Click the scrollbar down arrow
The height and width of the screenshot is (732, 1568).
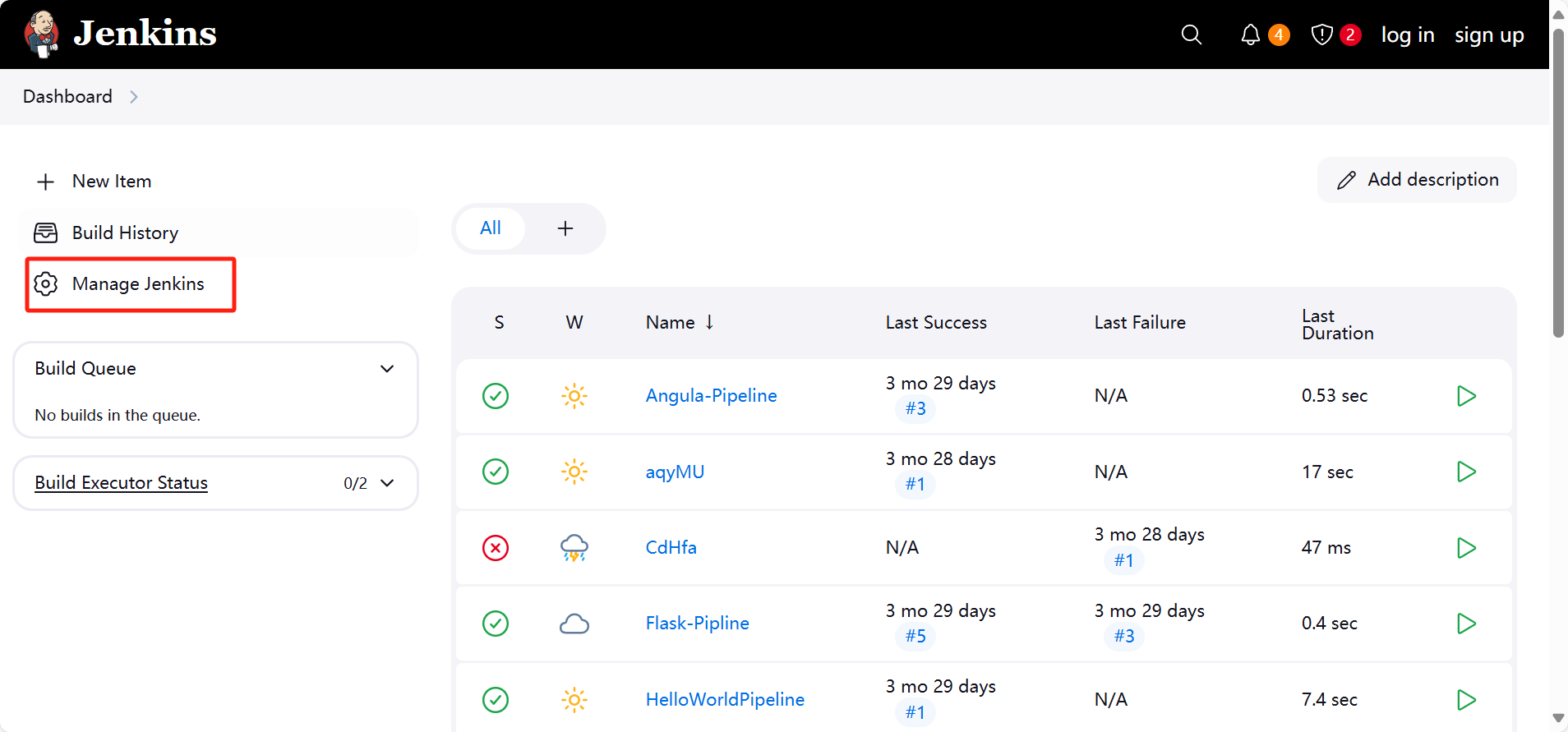(1558, 718)
